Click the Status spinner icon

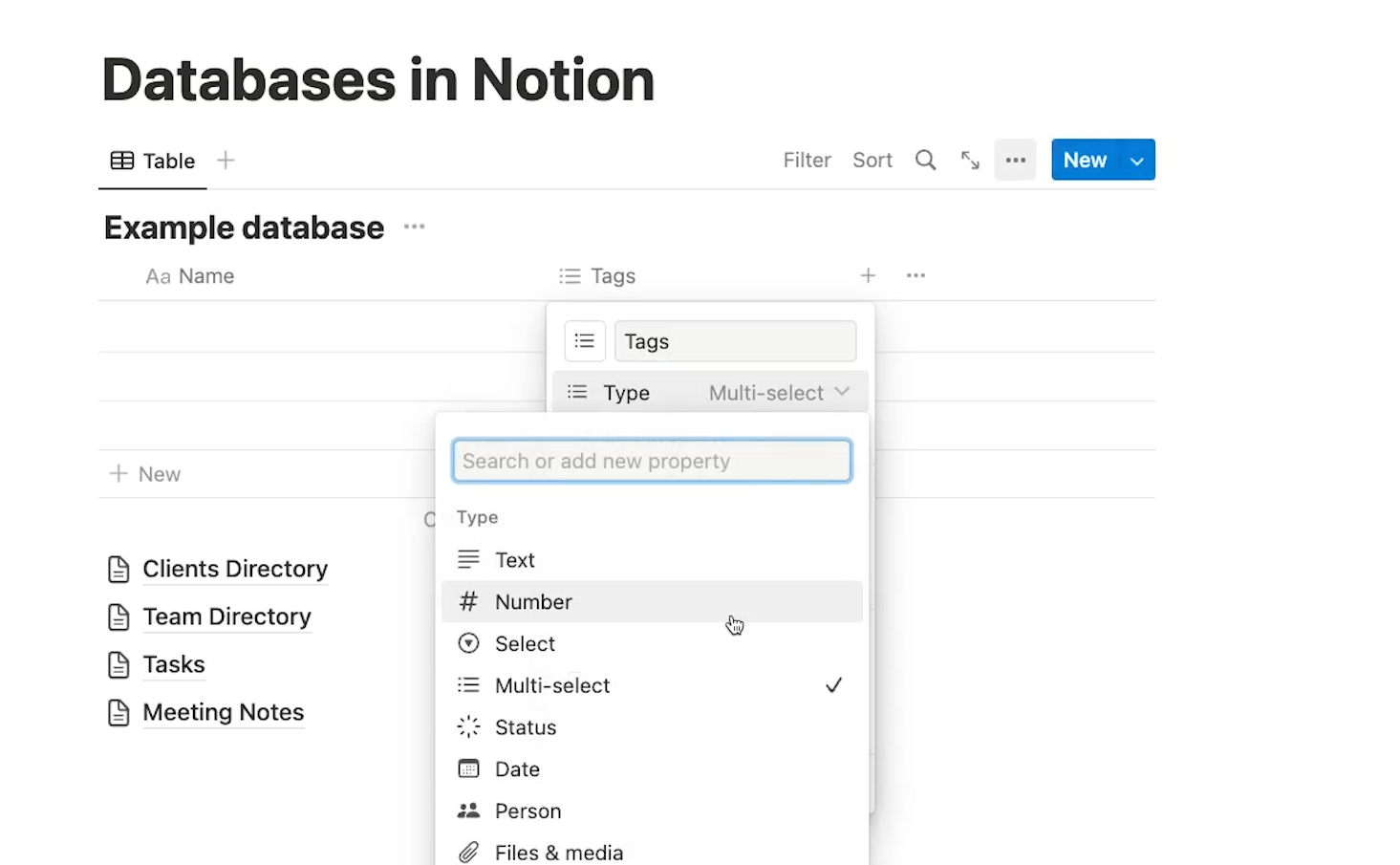click(468, 726)
